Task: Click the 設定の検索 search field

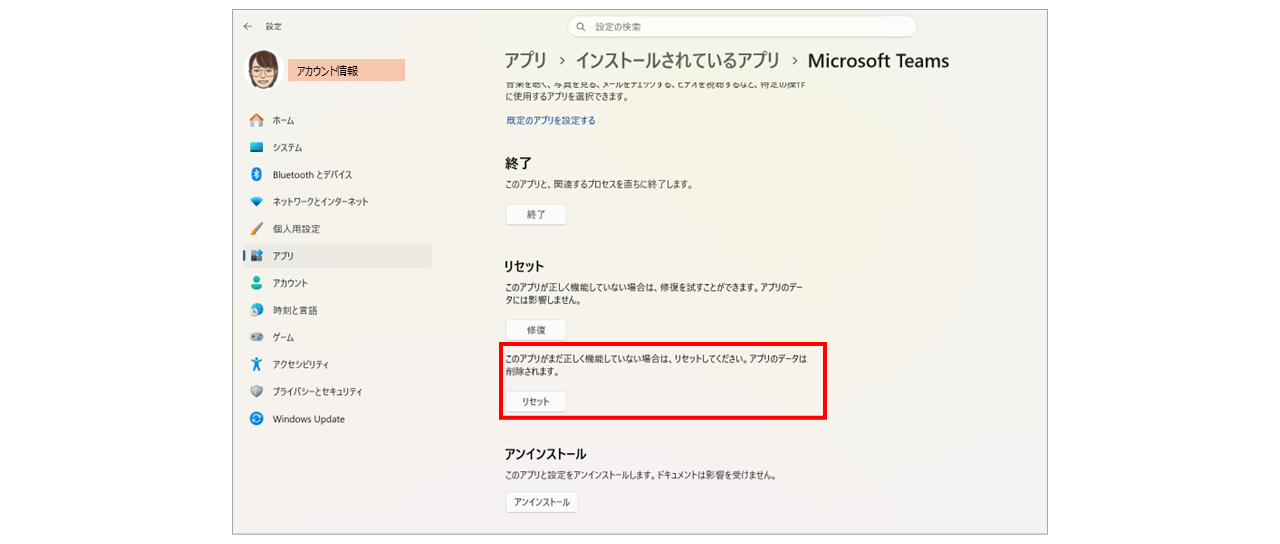Action: click(742, 26)
